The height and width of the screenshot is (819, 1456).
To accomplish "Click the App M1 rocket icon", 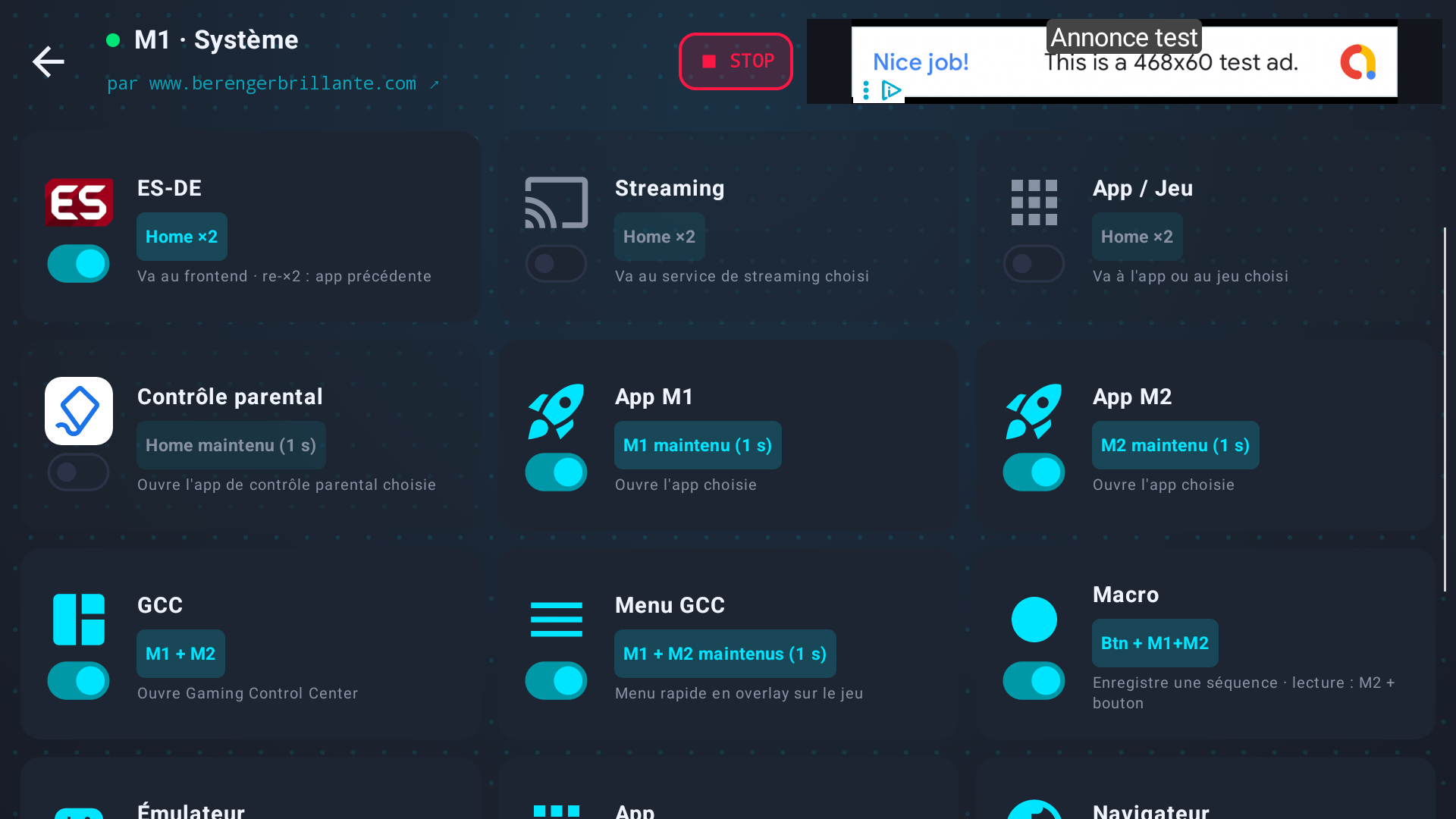I will [557, 411].
